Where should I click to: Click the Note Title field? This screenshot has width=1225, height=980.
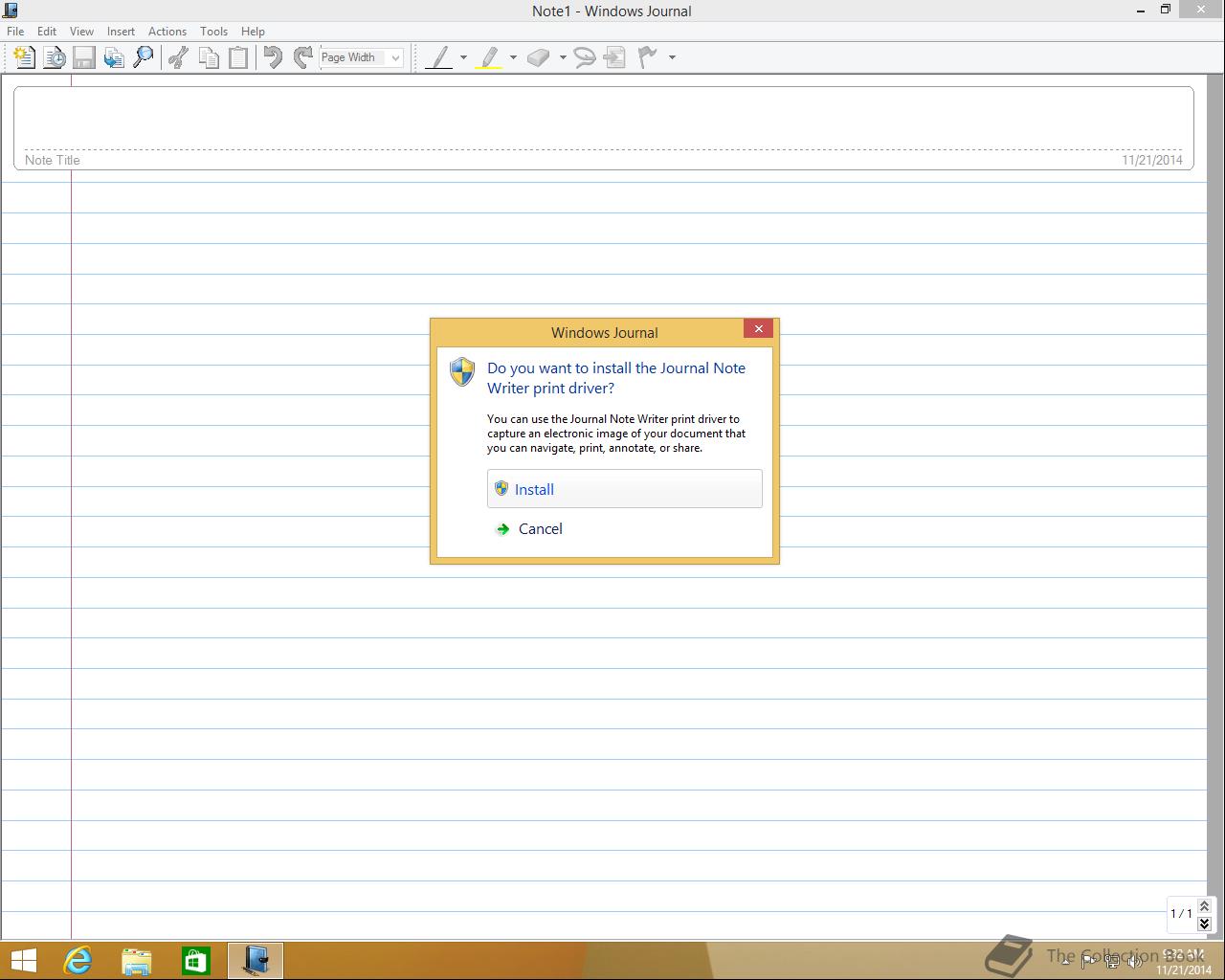603,128
